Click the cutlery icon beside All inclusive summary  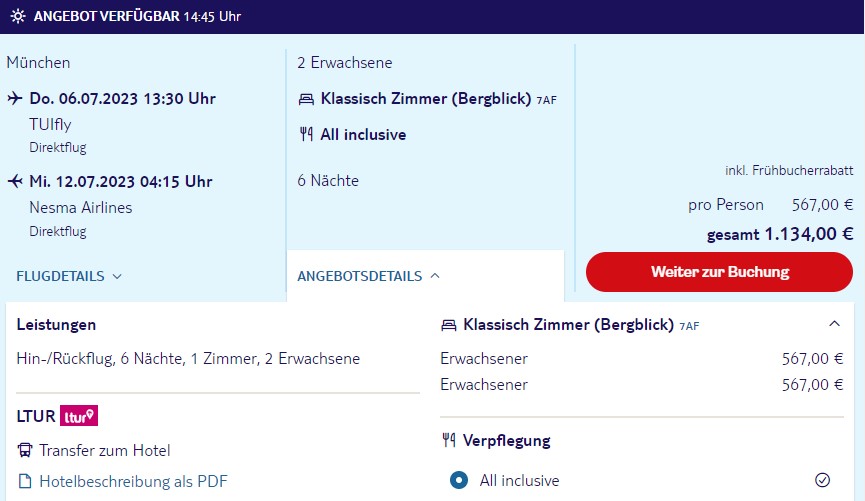306,134
